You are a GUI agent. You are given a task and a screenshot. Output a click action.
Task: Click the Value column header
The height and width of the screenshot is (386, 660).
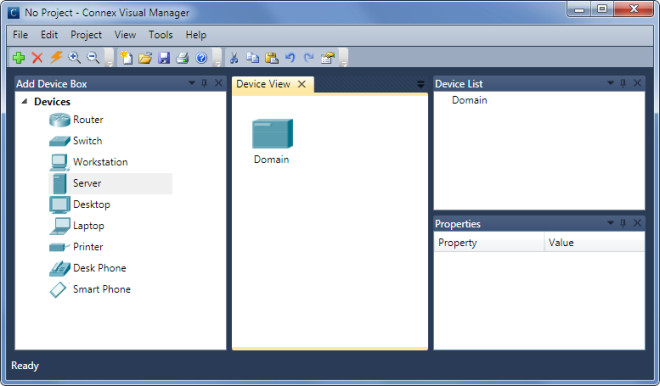tap(595, 243)
